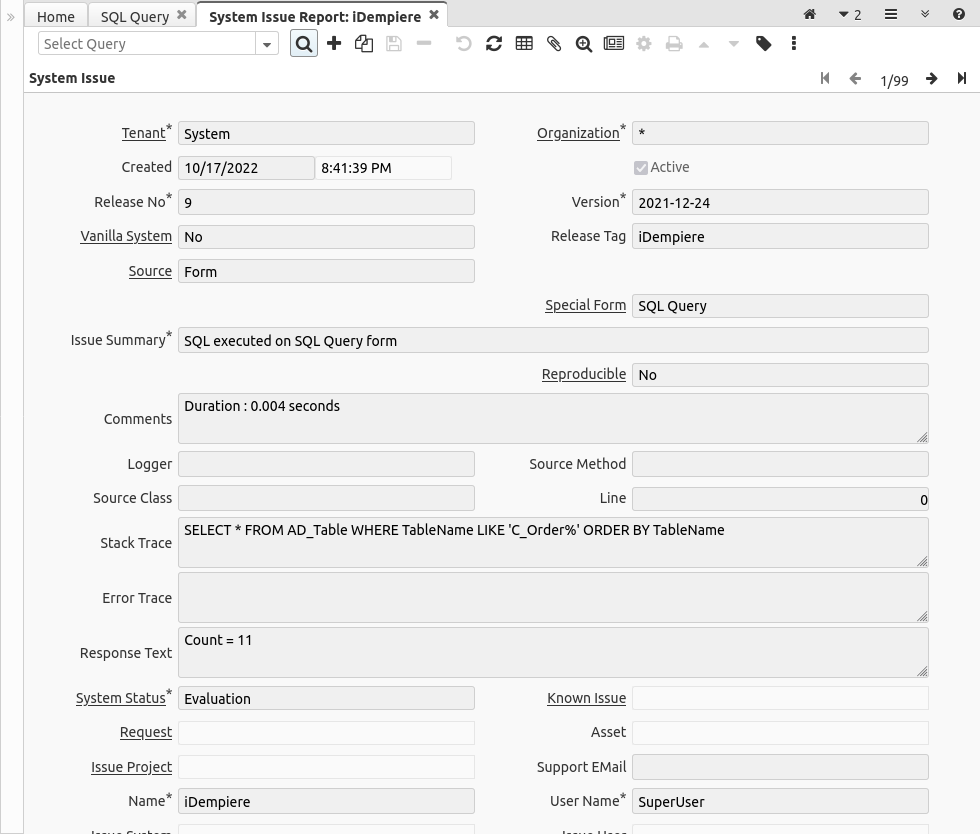Click the Zoom Across magnifier icon
Viewport: 980px width, 834px height.
pyautogui.click(x=583, y=44)
